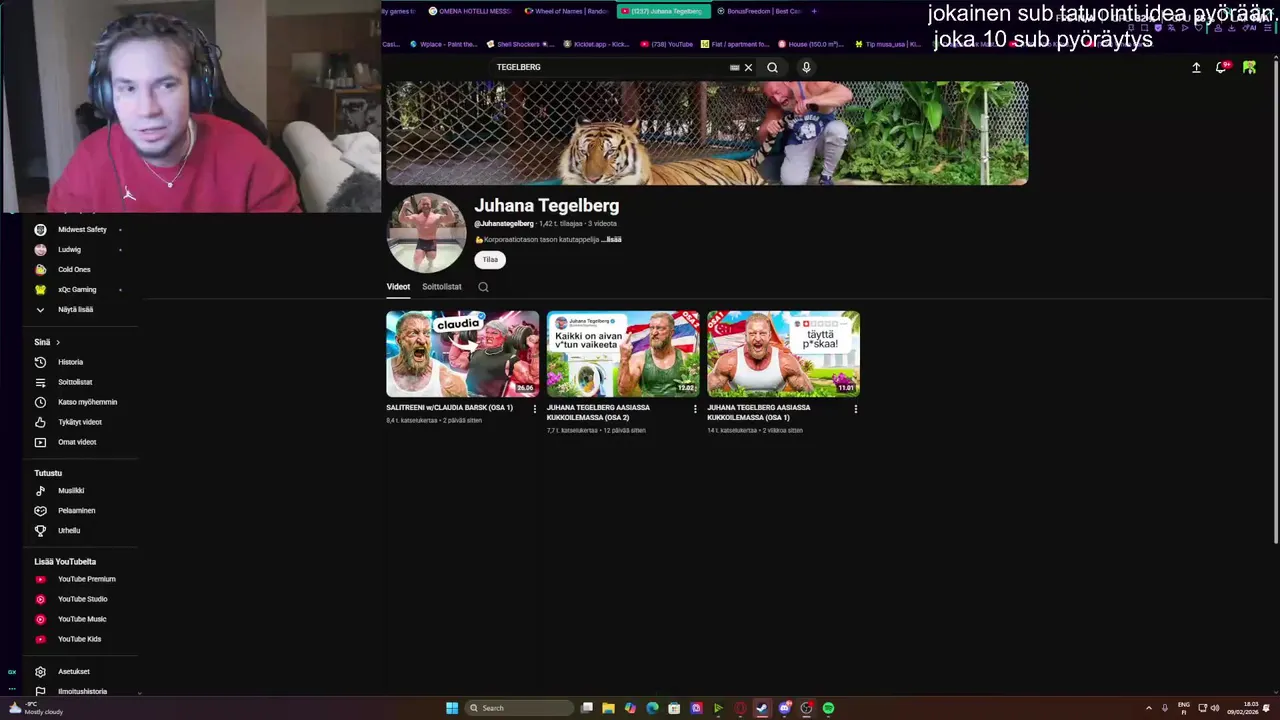The image size is (1280, 720).
Task: Open File Explorer from taskbar
Action: pos(608,708)
